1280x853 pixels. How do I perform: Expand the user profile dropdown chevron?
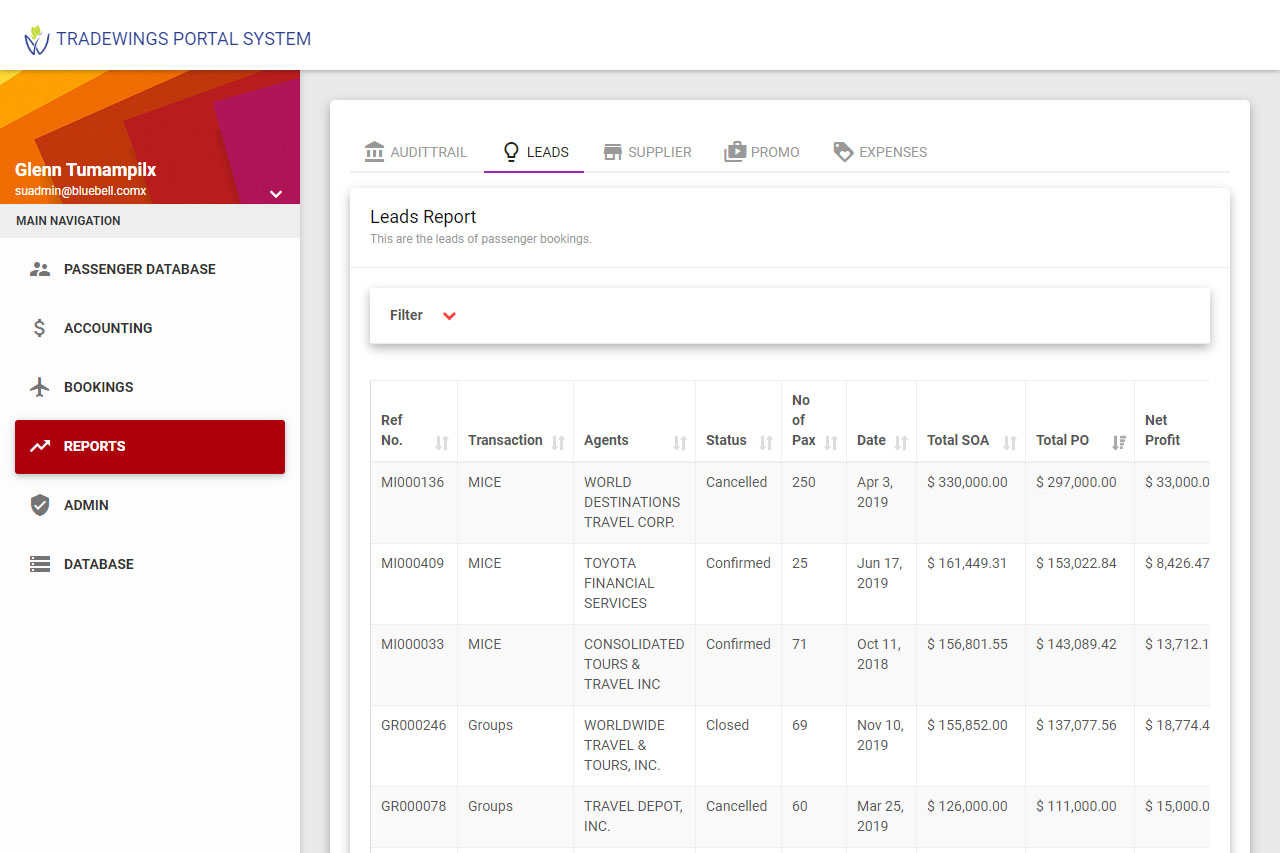[x=276, y=194]
